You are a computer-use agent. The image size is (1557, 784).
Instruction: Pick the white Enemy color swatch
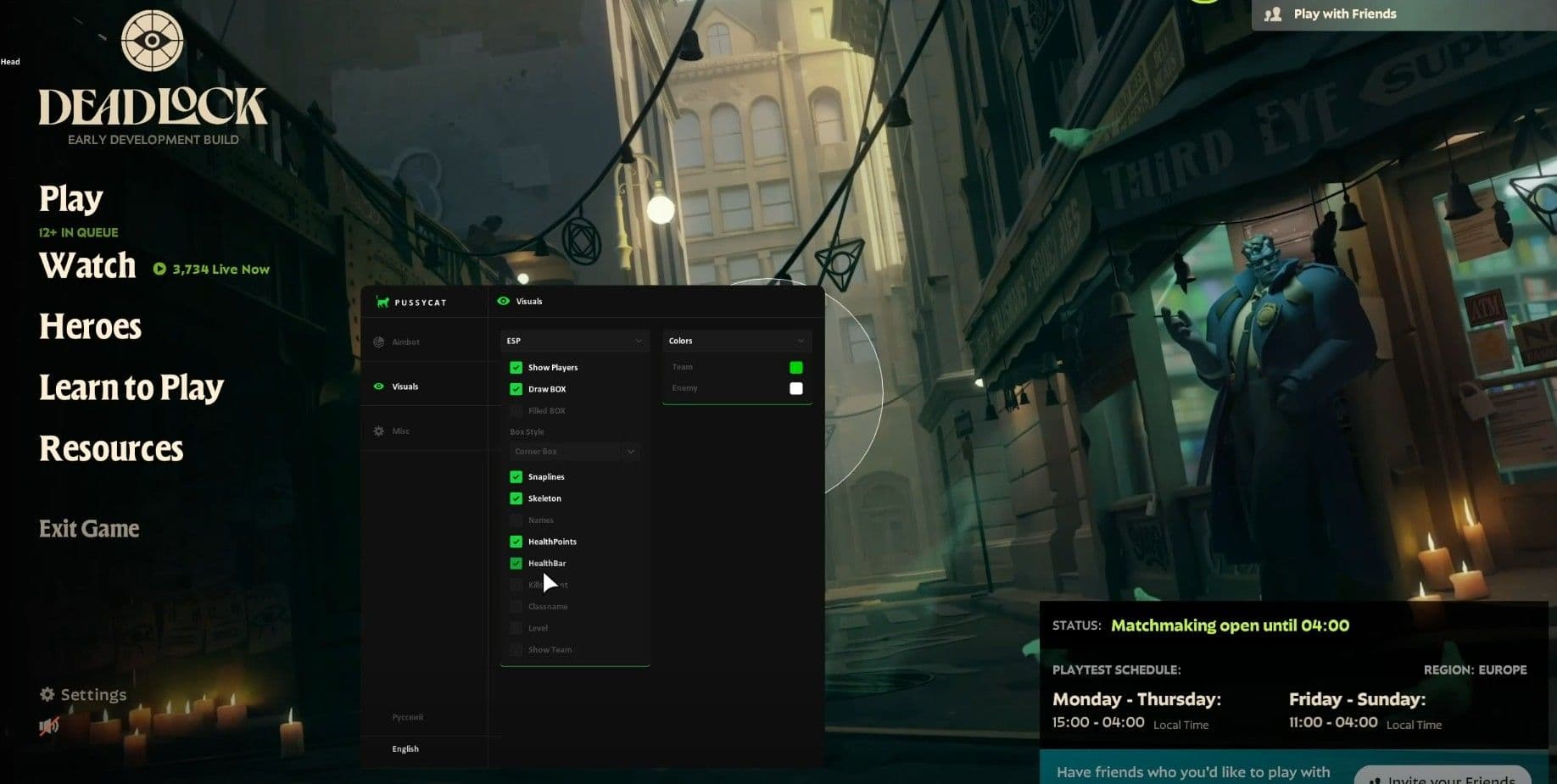click(796, 389)
